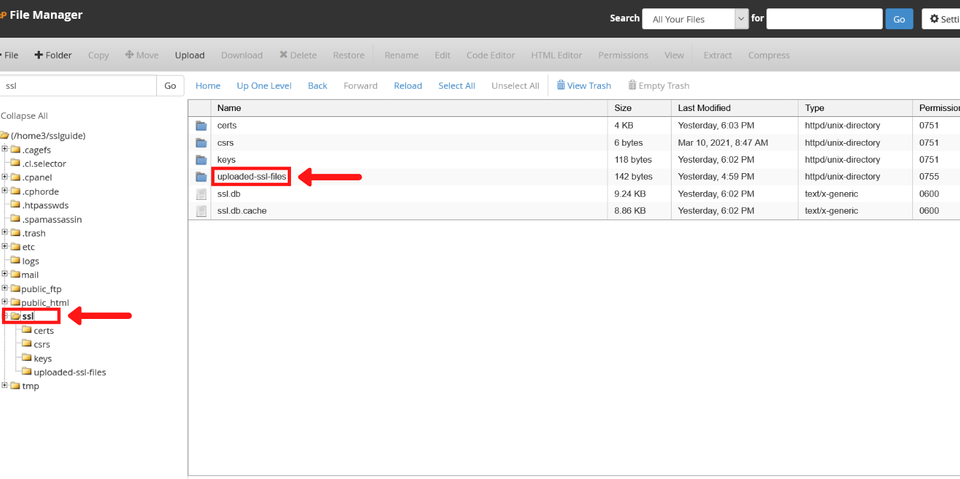Click the Select All link
The image size is (960, 479).
tap(456, 86)
